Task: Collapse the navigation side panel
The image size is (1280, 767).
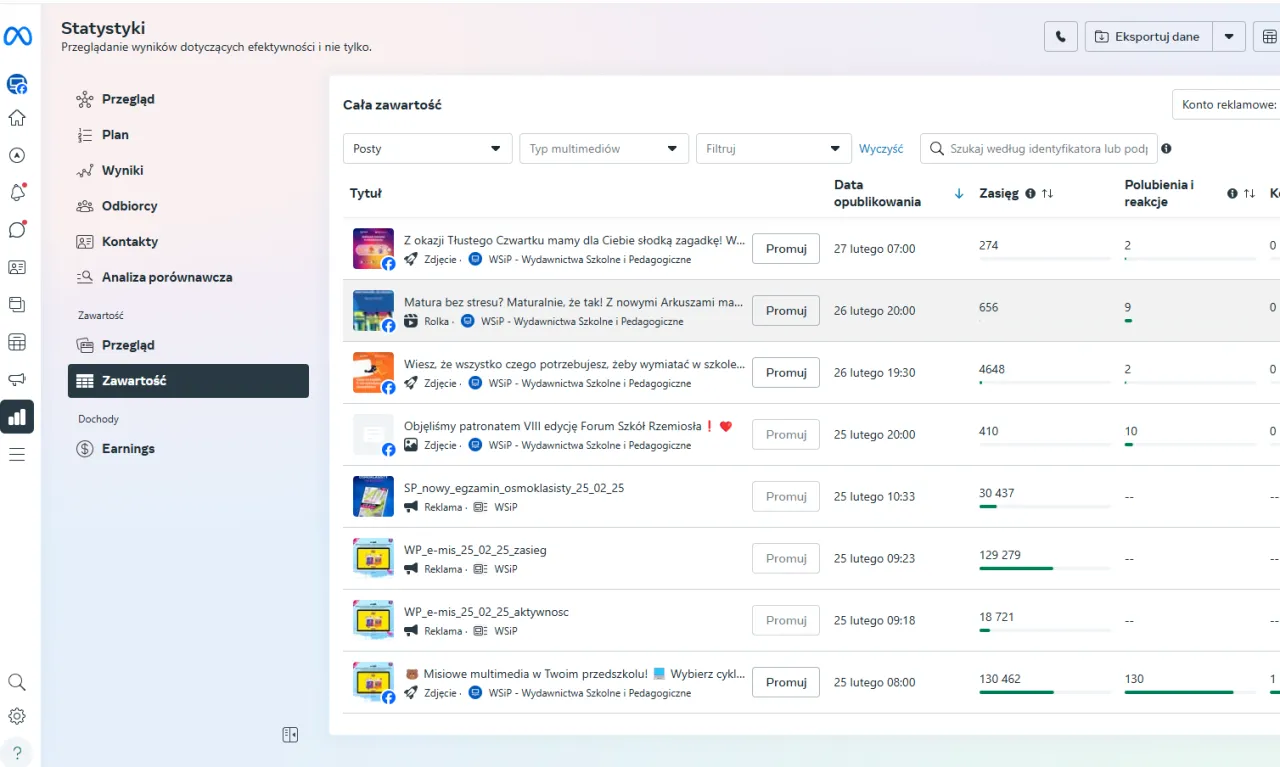Action: click(x=290, y=735)
